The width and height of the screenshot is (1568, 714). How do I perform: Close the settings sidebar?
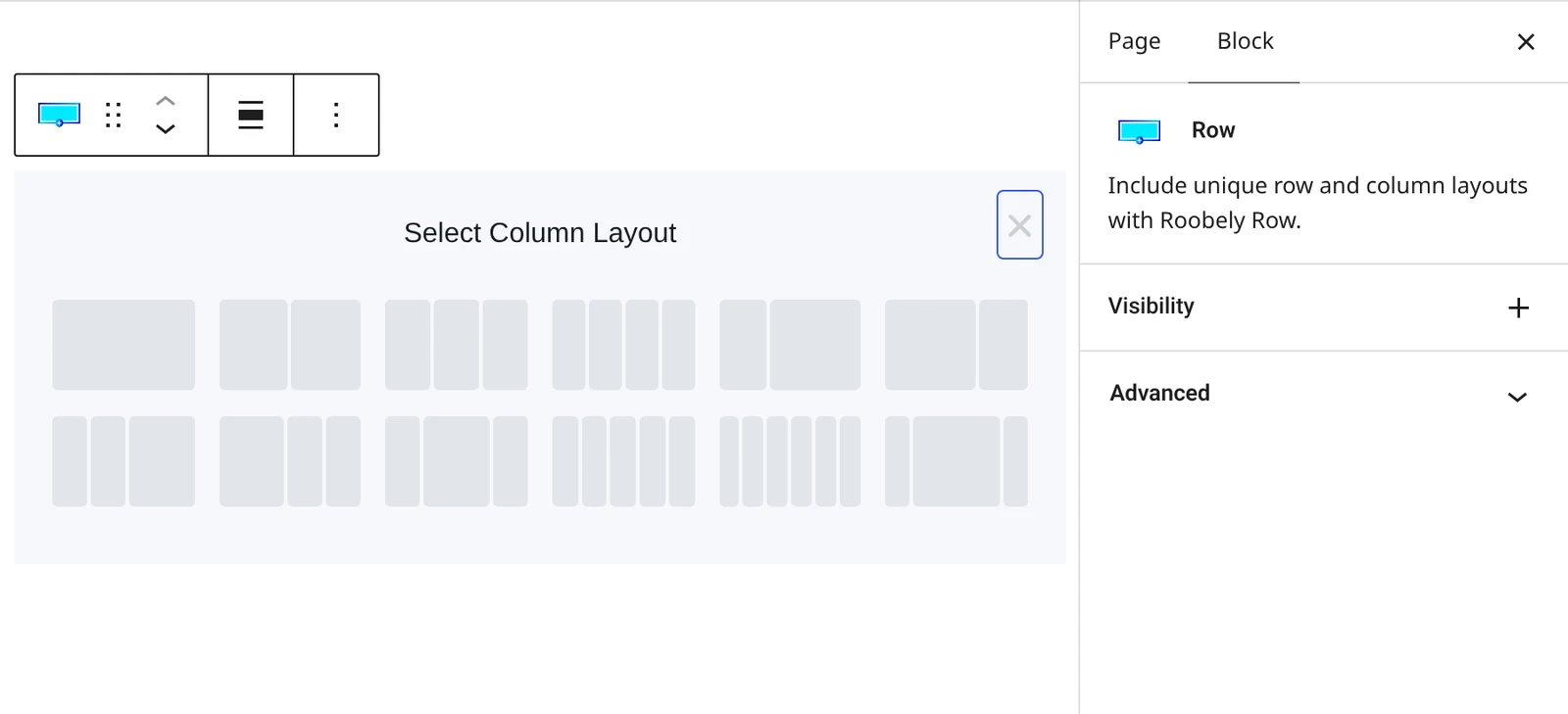point(1526,42)
